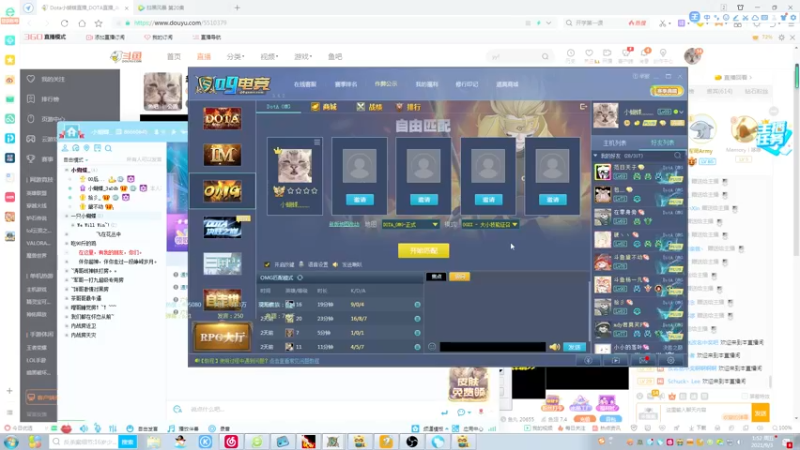The width and height of the screenshot is (800, 450).
Task: Open the menu icon on own player card
Action: point(317,142)
